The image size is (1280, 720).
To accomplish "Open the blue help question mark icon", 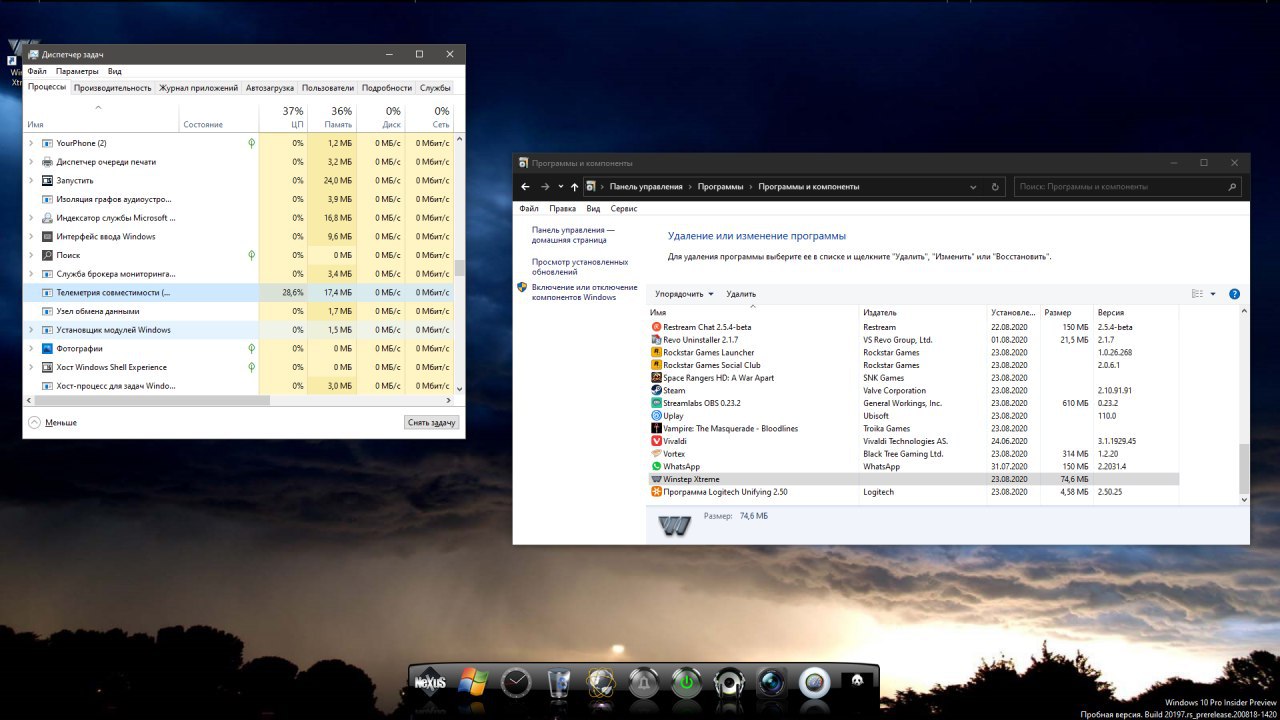I will (x=1234, y=294).
